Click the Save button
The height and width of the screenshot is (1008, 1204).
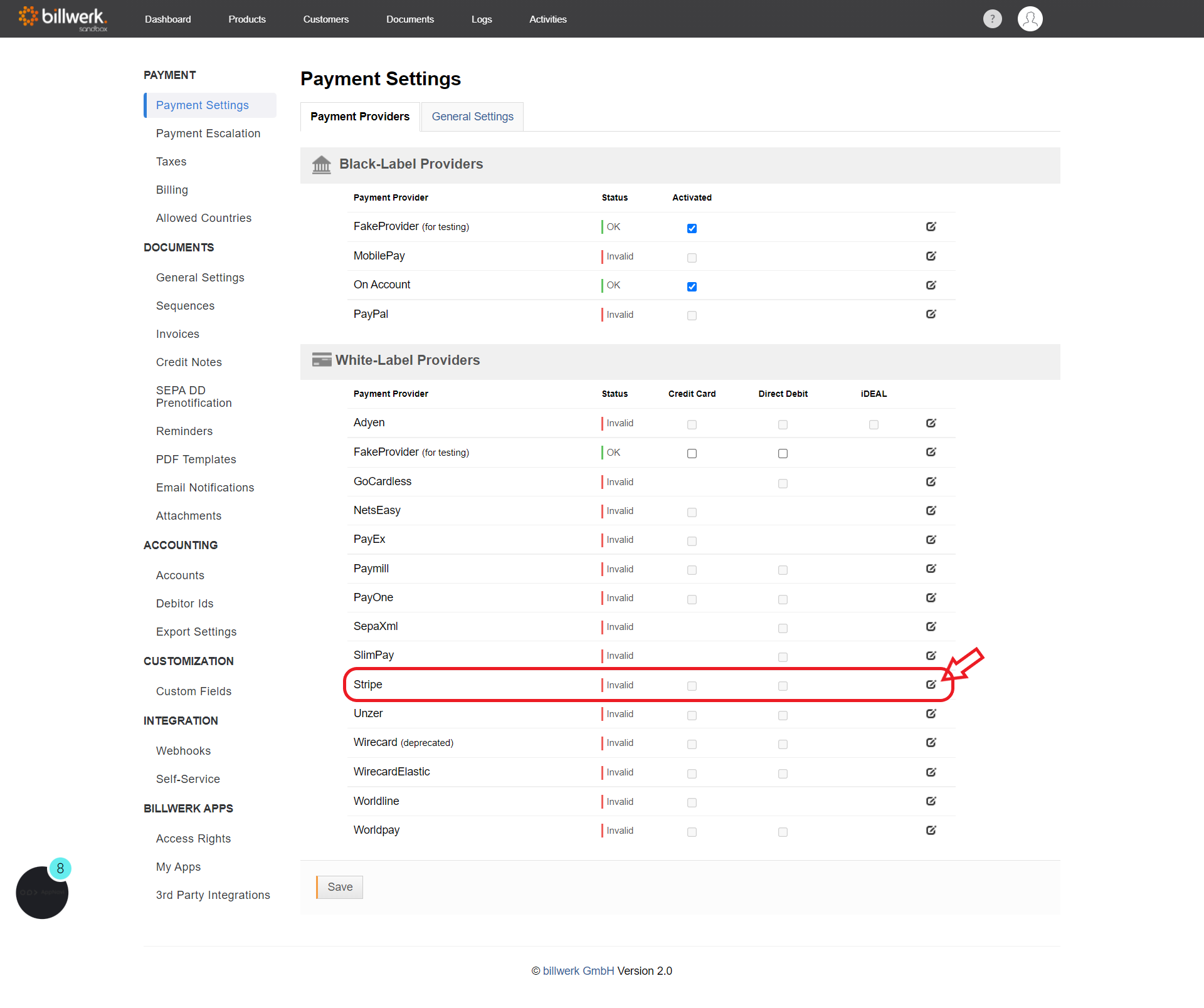[339, 887]
